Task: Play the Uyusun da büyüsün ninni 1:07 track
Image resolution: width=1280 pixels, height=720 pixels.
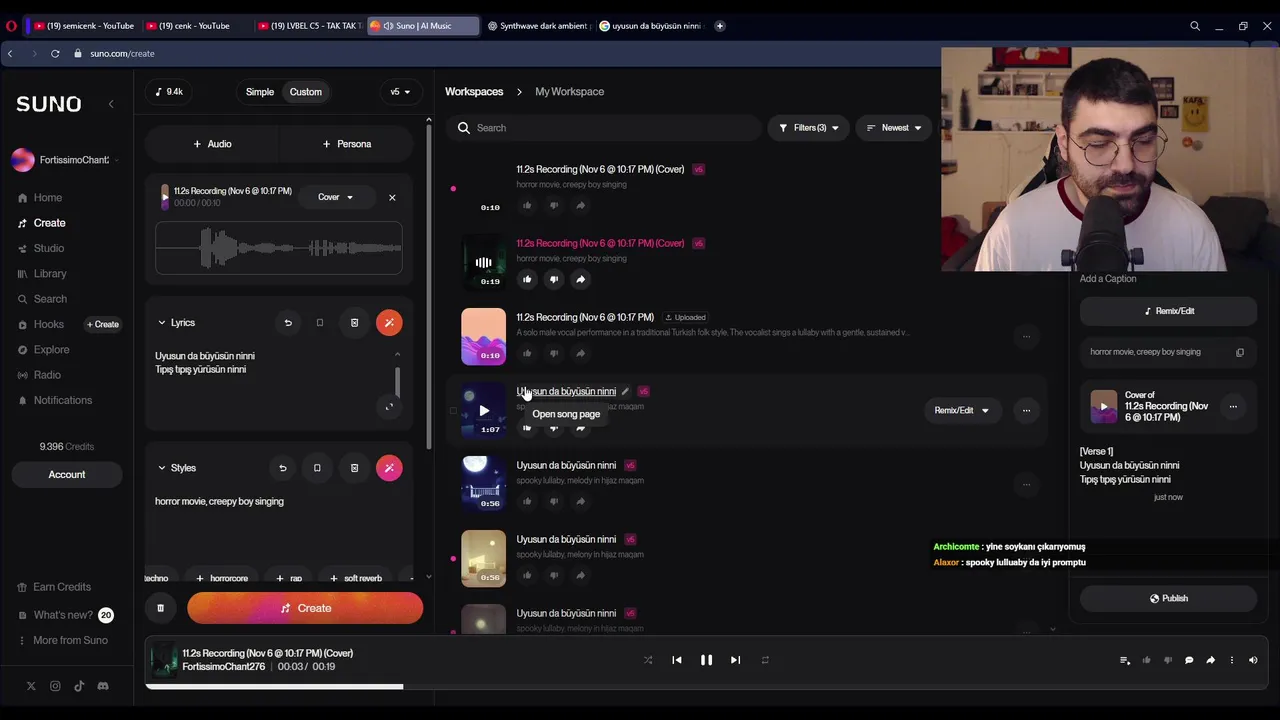Action: pyautogui.click(x=484, y=410)
